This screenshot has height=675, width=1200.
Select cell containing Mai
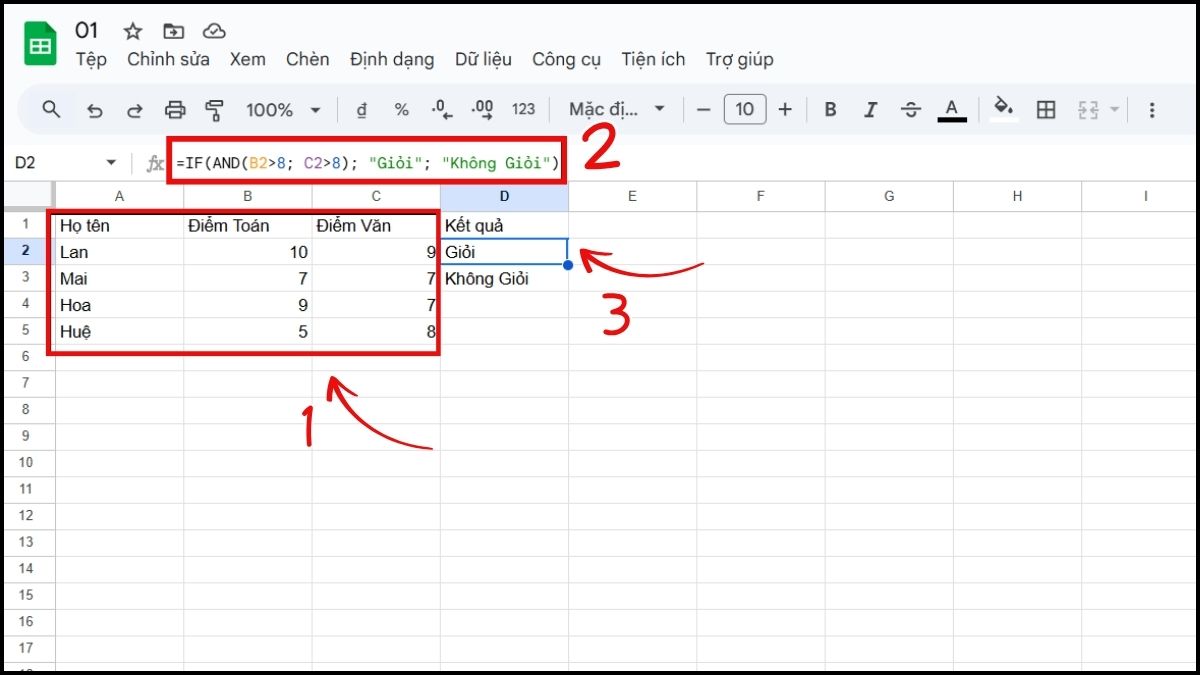119,278
